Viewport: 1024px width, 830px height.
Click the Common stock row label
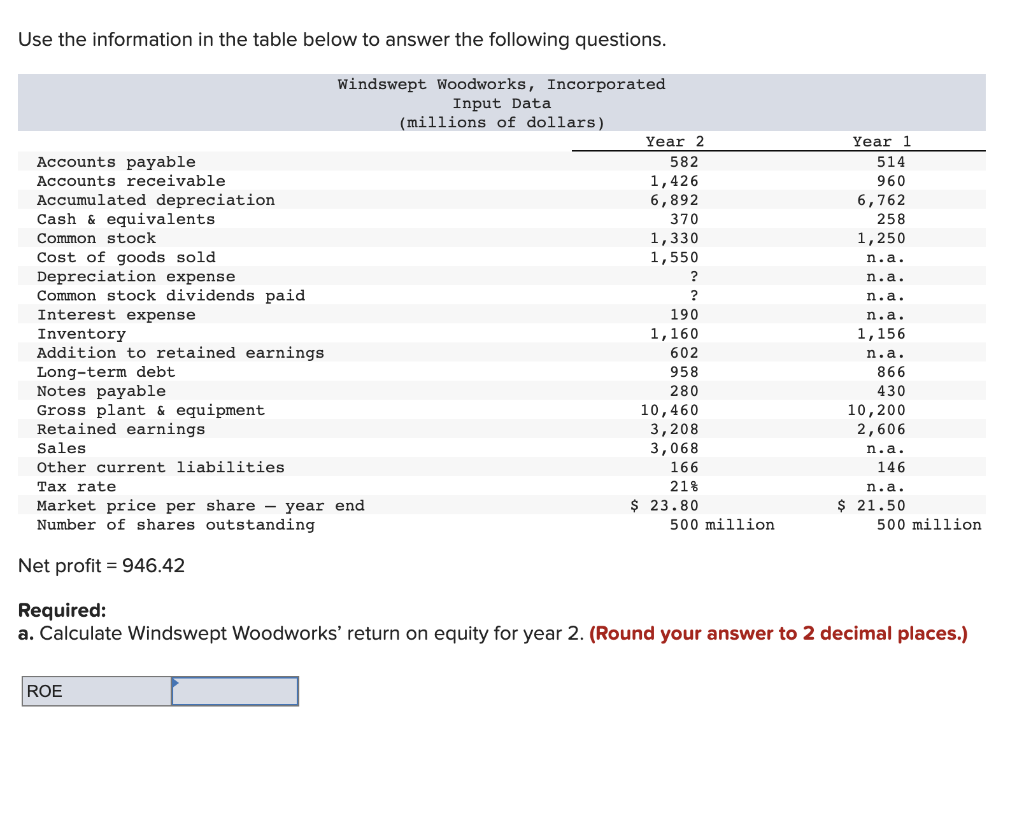(96, 238)
